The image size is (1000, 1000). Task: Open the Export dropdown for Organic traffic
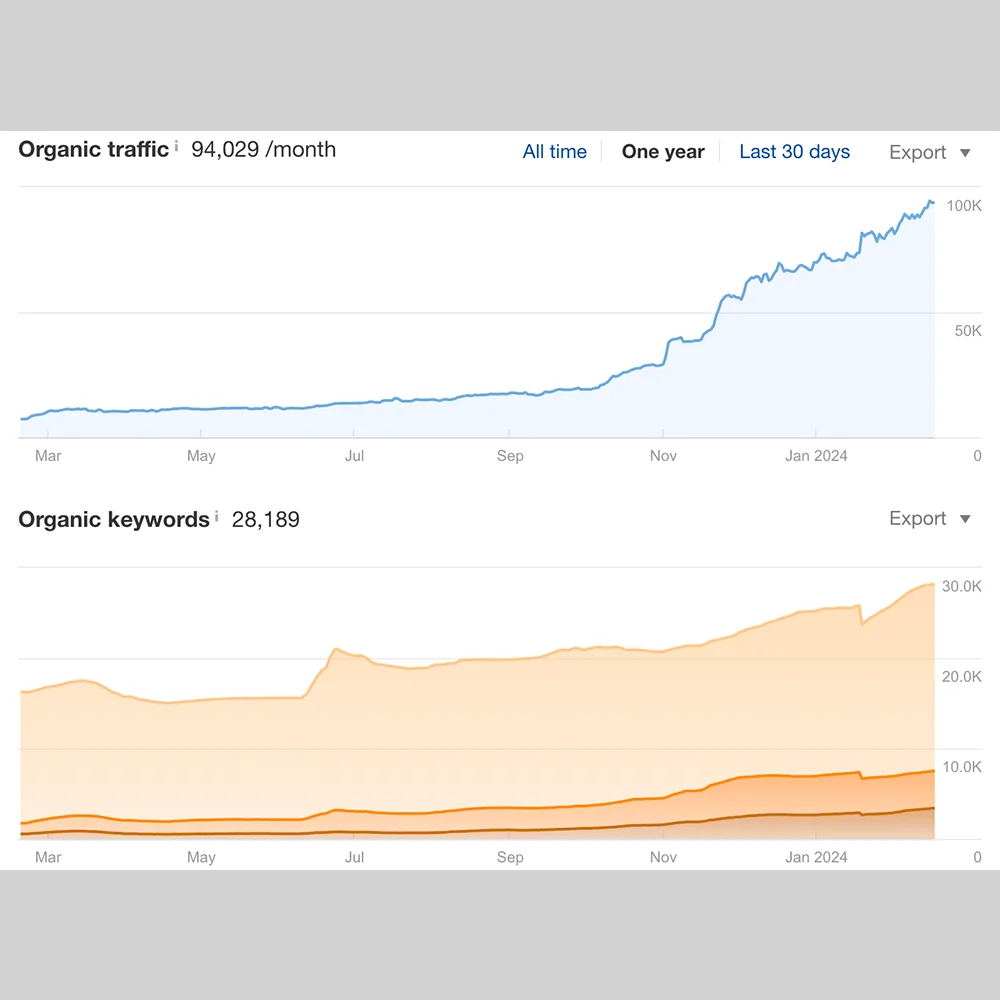click(929, 153)
